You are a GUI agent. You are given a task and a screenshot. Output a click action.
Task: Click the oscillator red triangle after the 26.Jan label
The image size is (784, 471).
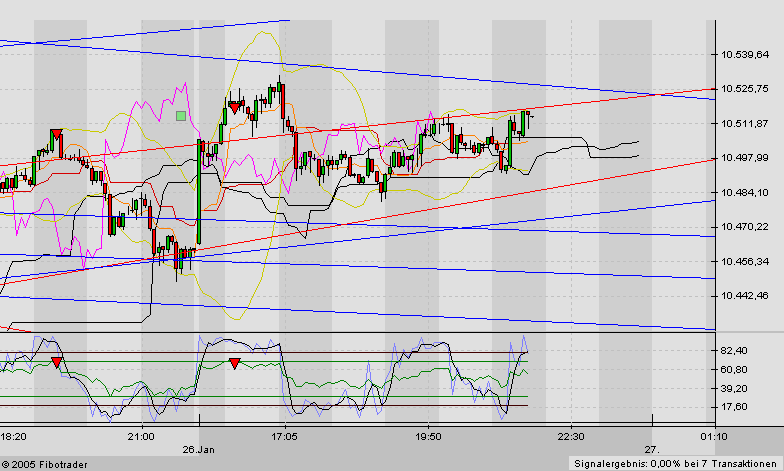(234, 364)
